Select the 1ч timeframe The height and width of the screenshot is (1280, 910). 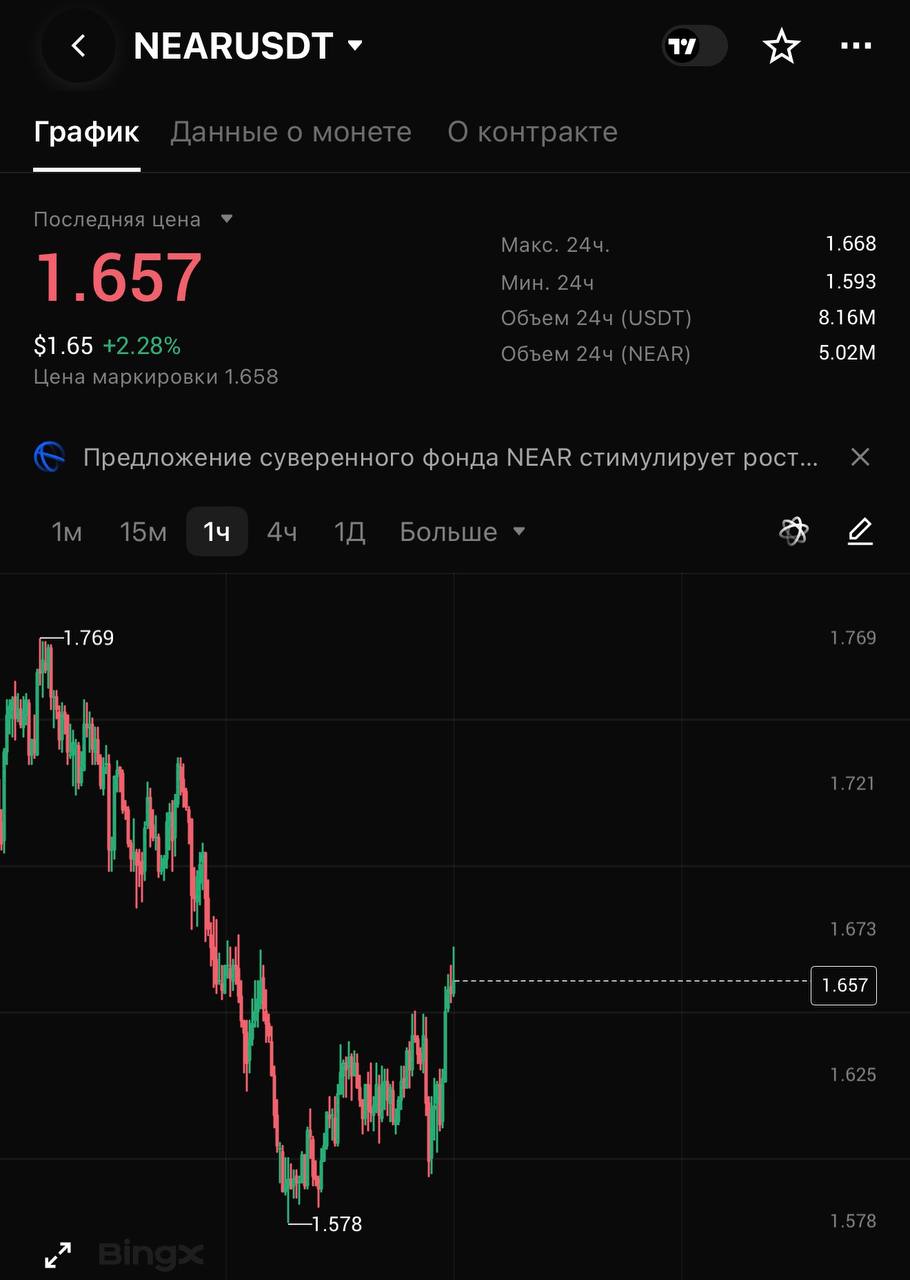tap(217, 531)
